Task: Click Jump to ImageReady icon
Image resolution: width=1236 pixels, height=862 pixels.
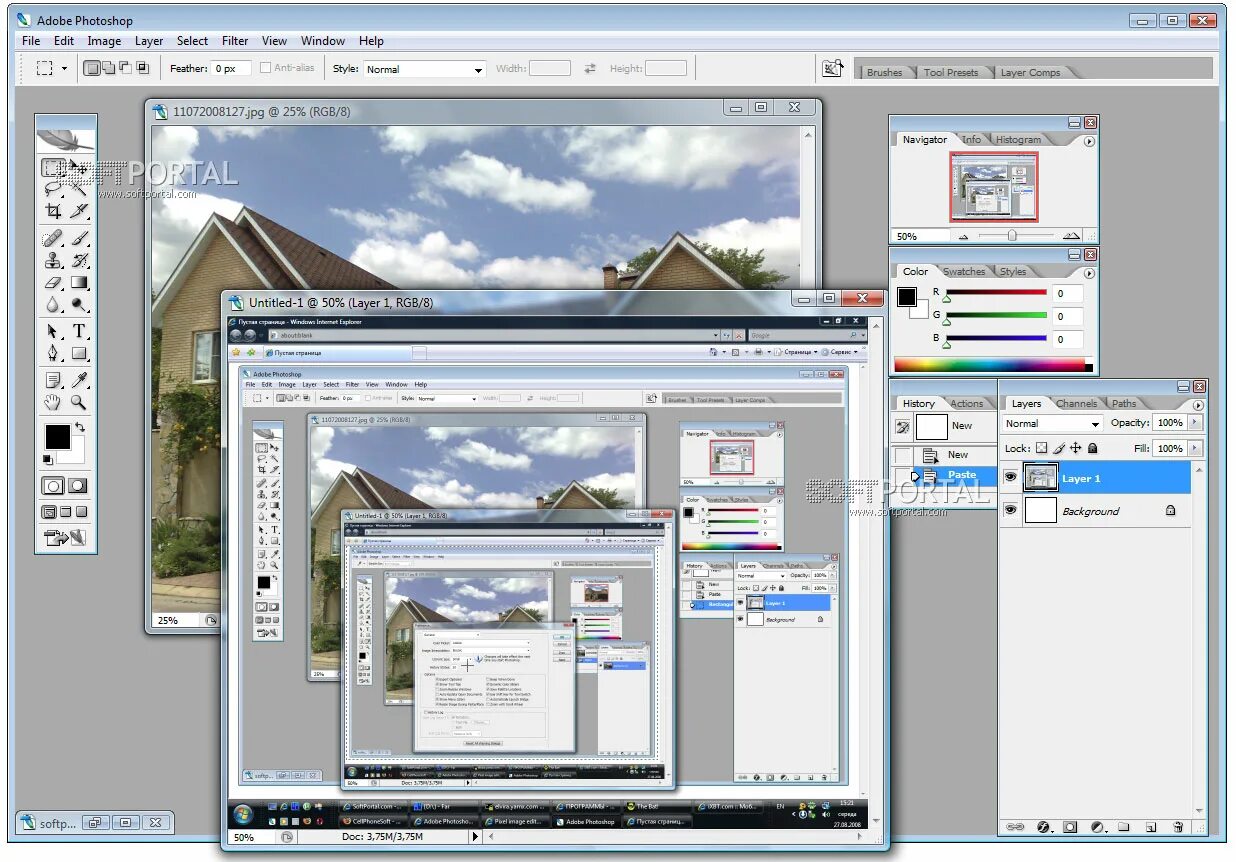Action: [65, 538]
